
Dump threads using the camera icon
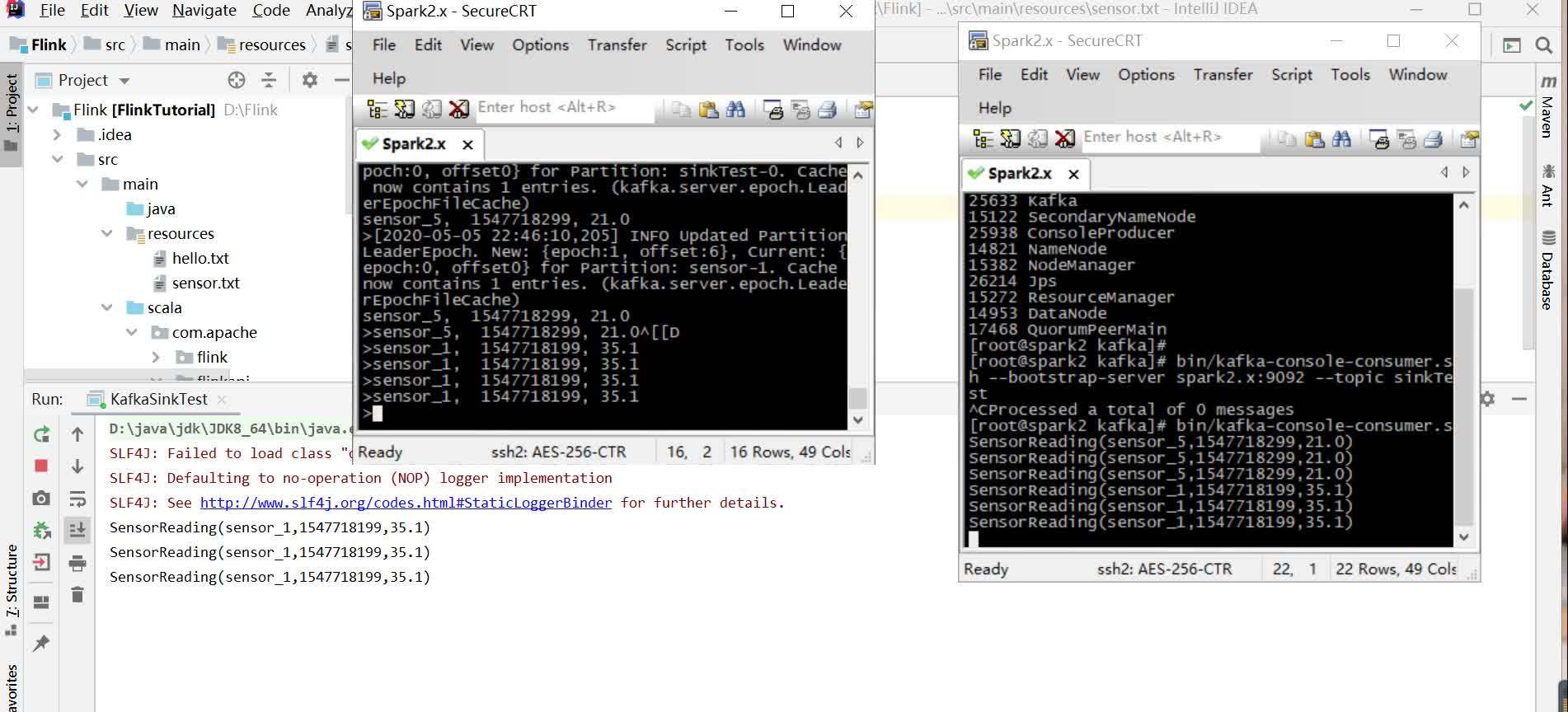41,498
